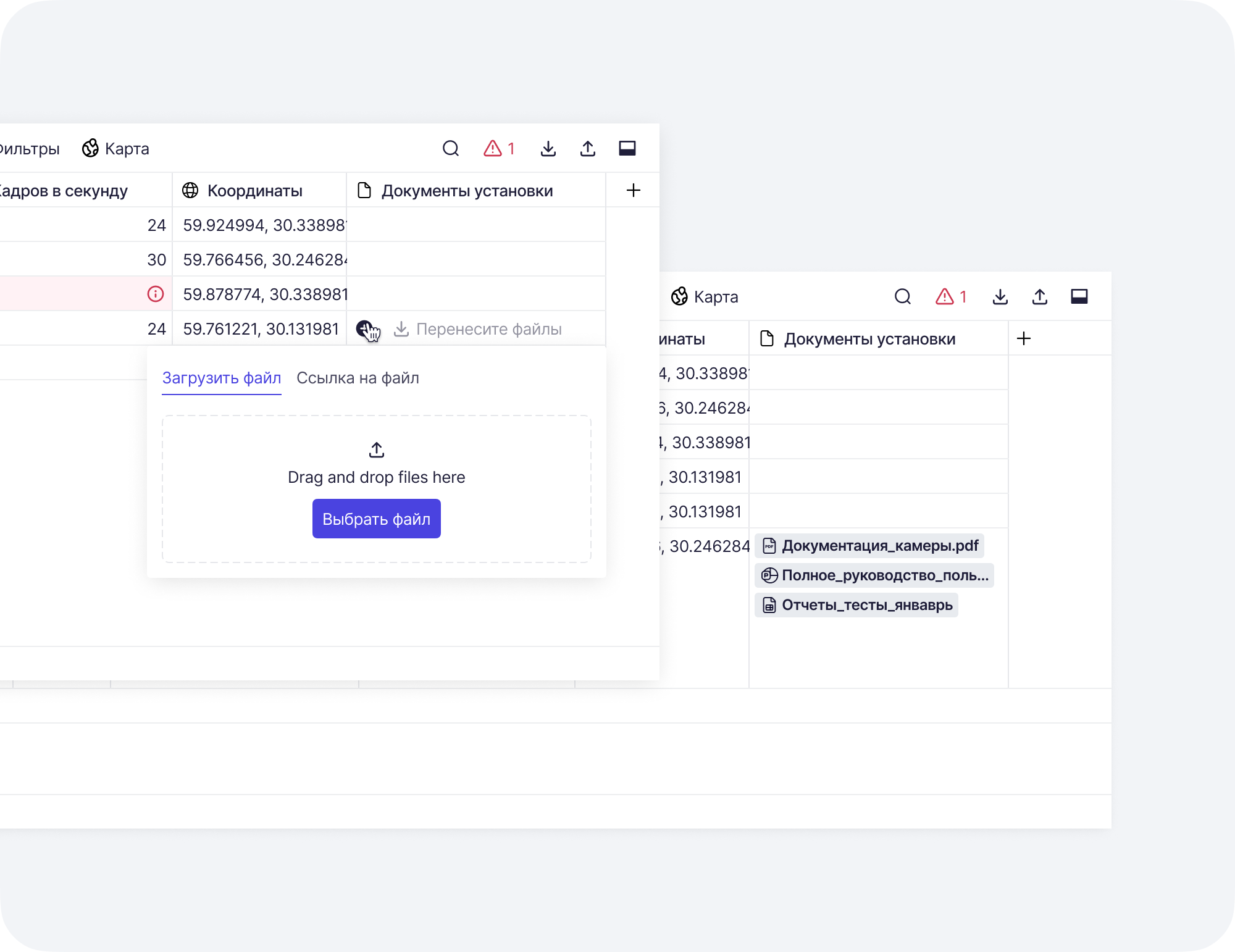Select the Загрузить файл tab
The height and width of the screenshot is (952, 1235).
click(221, 378)
